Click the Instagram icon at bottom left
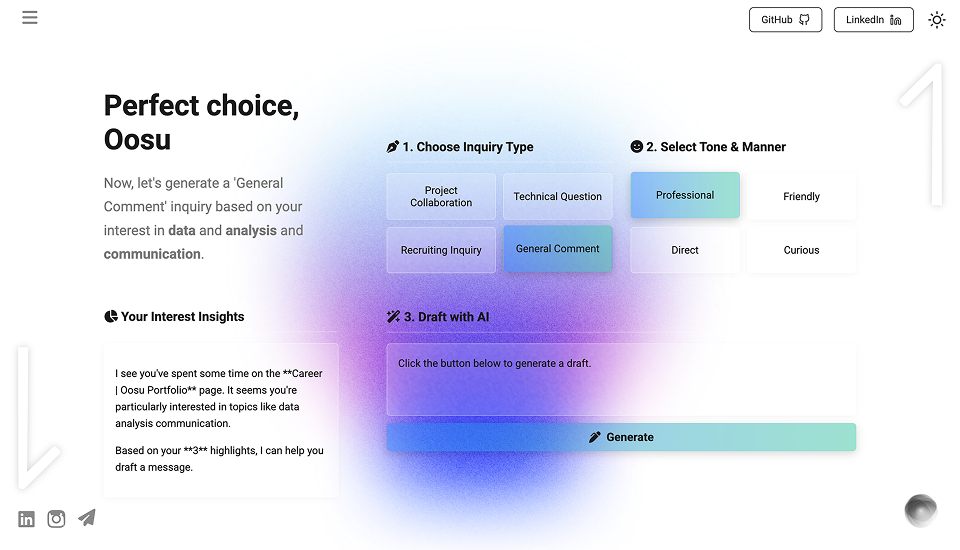Screen dimensions: 960x550 [x=56, y=519]
